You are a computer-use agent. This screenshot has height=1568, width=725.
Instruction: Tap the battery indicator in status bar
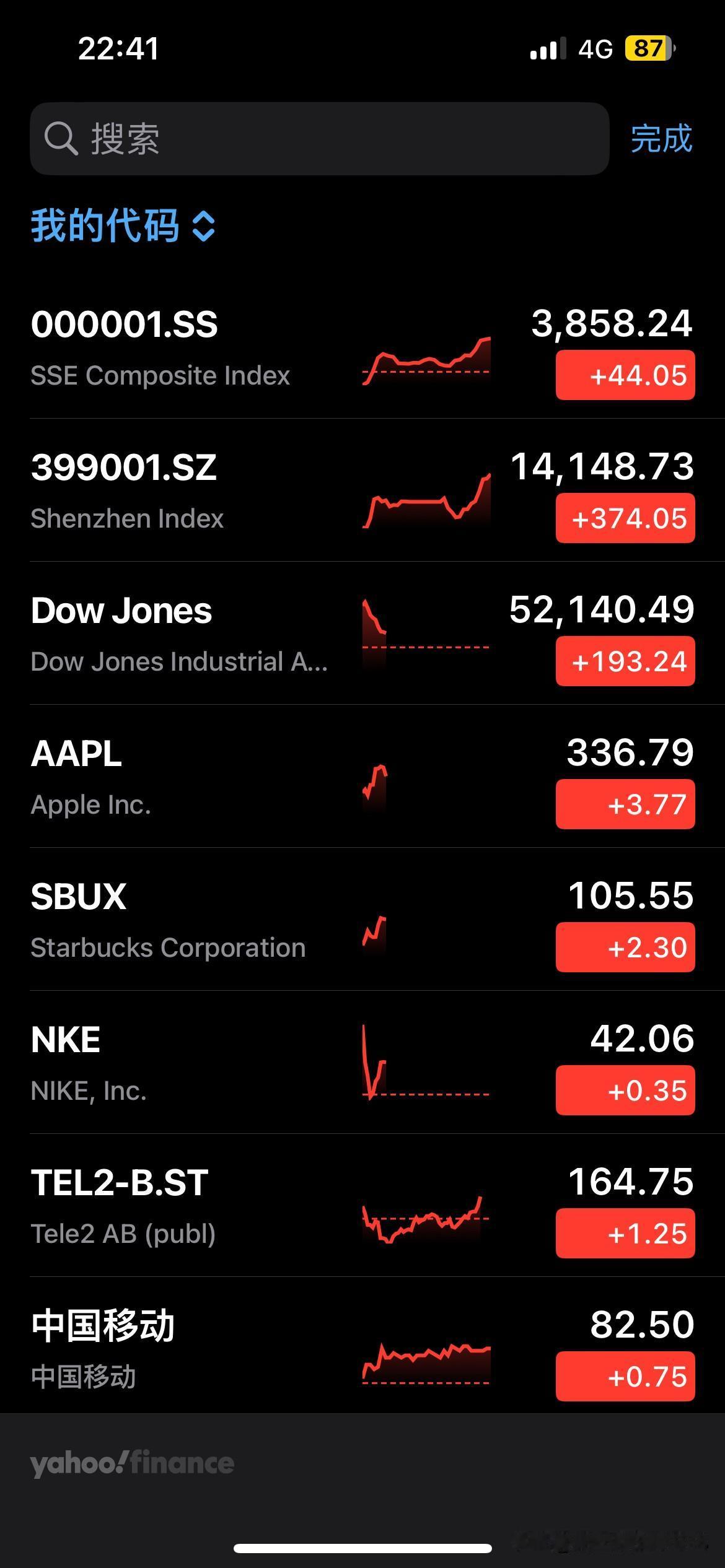tap(649, 48)
